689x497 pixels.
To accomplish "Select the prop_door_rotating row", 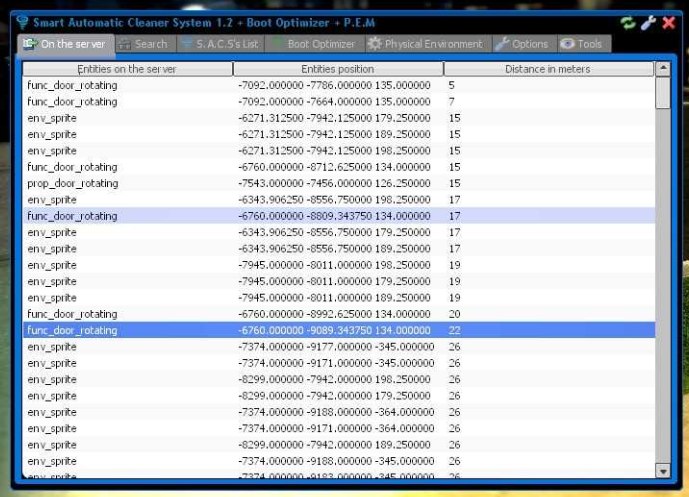I will pos(338,183).
